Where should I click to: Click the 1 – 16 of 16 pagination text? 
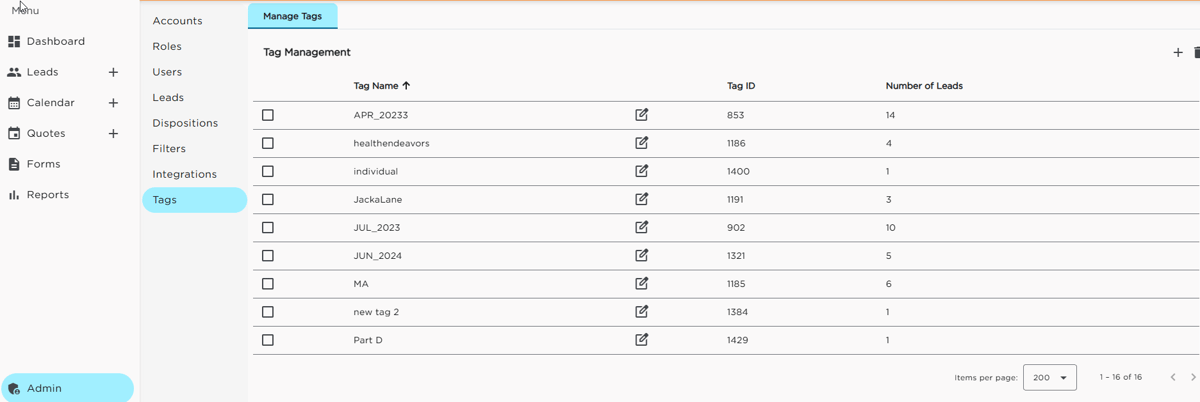click(1121, 377)
